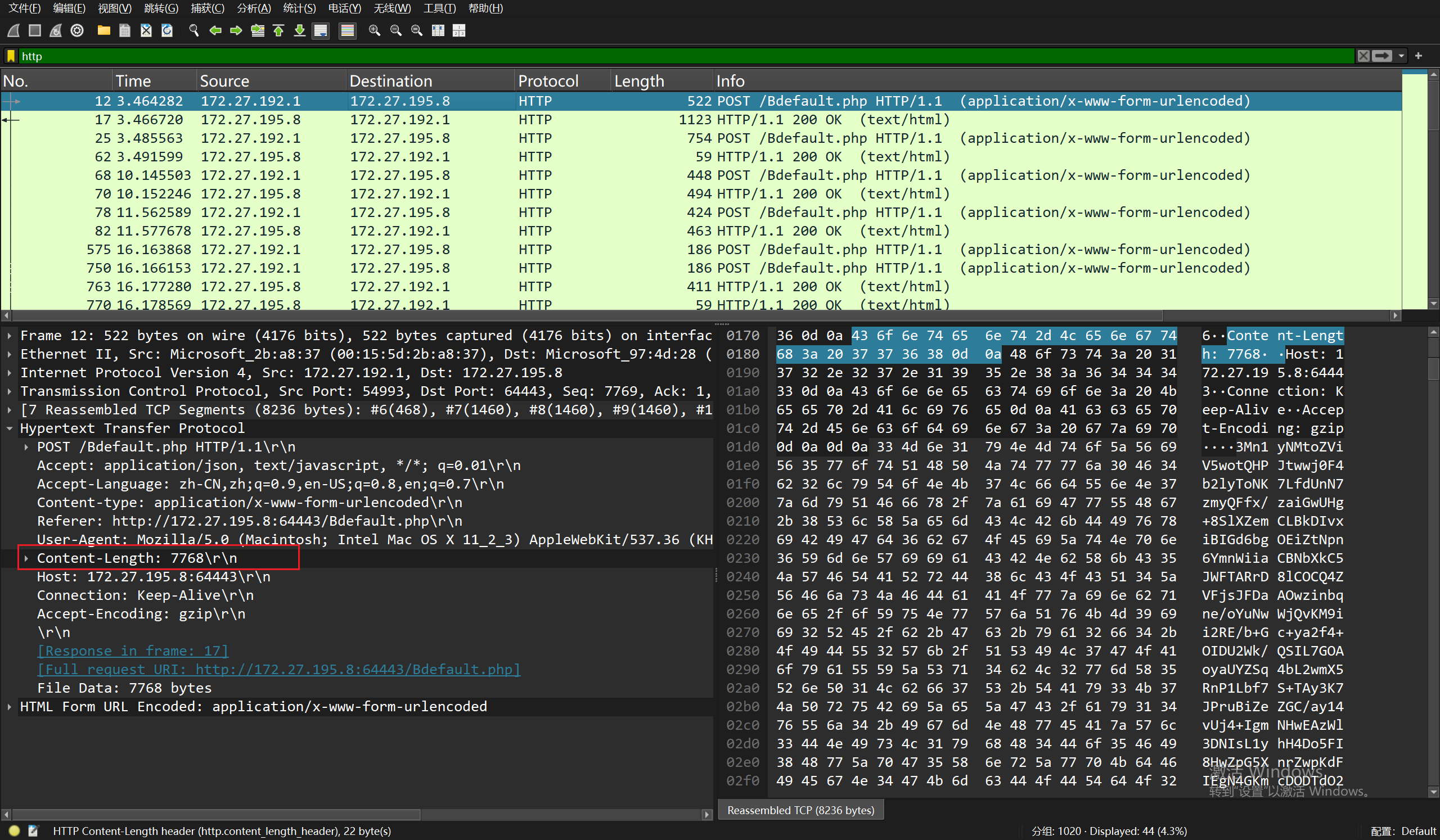Click the find packet magnifier icon
The image size is (1440, 840).
193,31
